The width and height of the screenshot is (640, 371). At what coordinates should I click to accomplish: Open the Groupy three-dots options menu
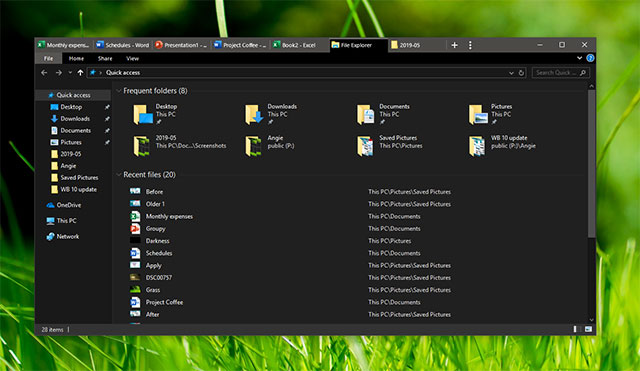(x=470, y=45)
